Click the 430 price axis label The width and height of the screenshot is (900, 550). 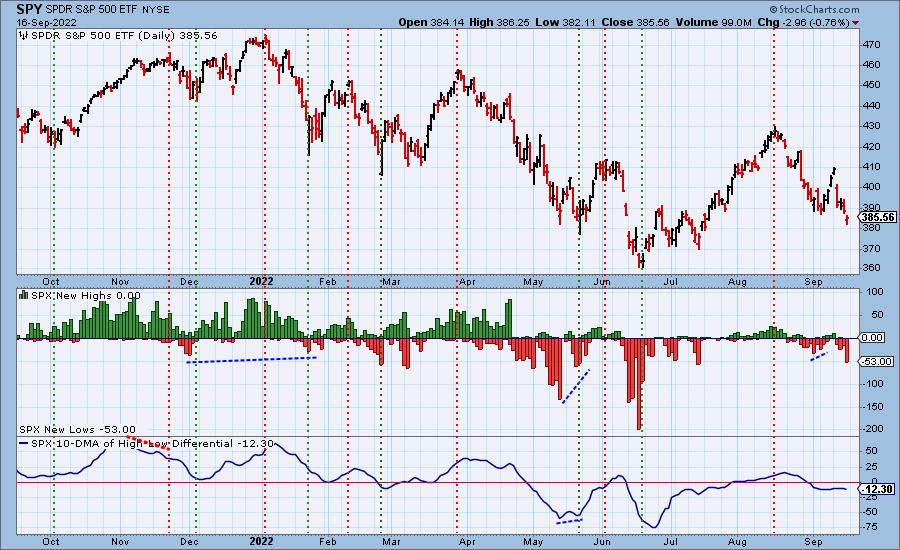point(872,126)
